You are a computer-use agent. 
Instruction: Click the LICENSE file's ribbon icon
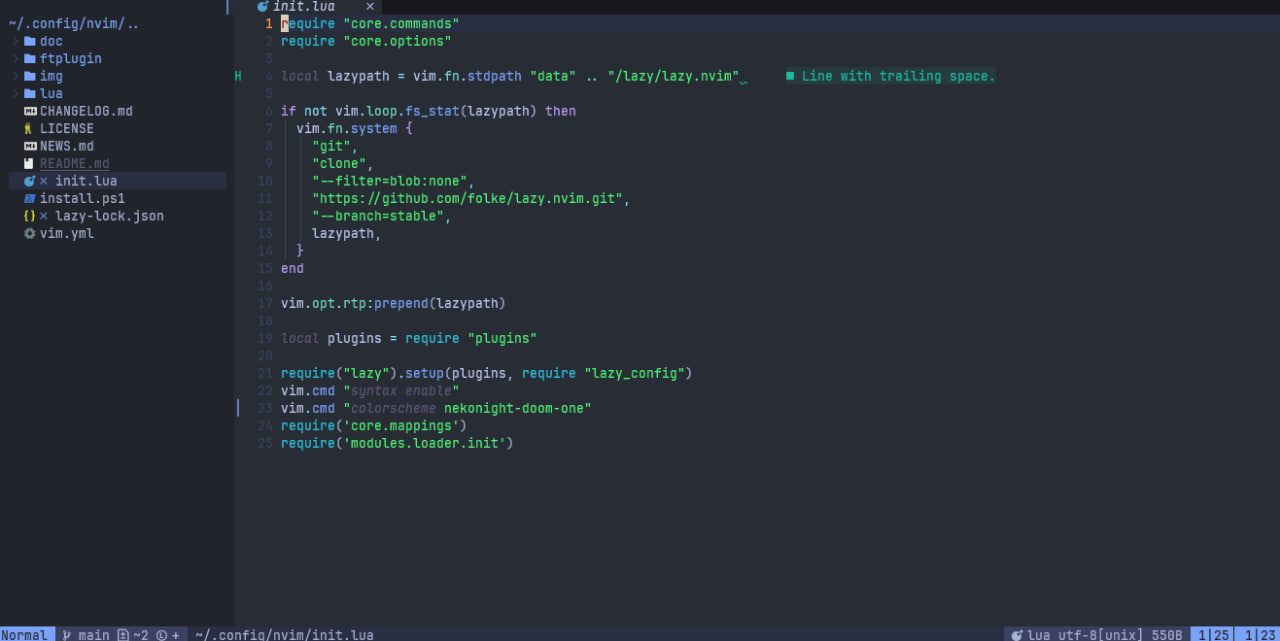click(x=29, y=129)
